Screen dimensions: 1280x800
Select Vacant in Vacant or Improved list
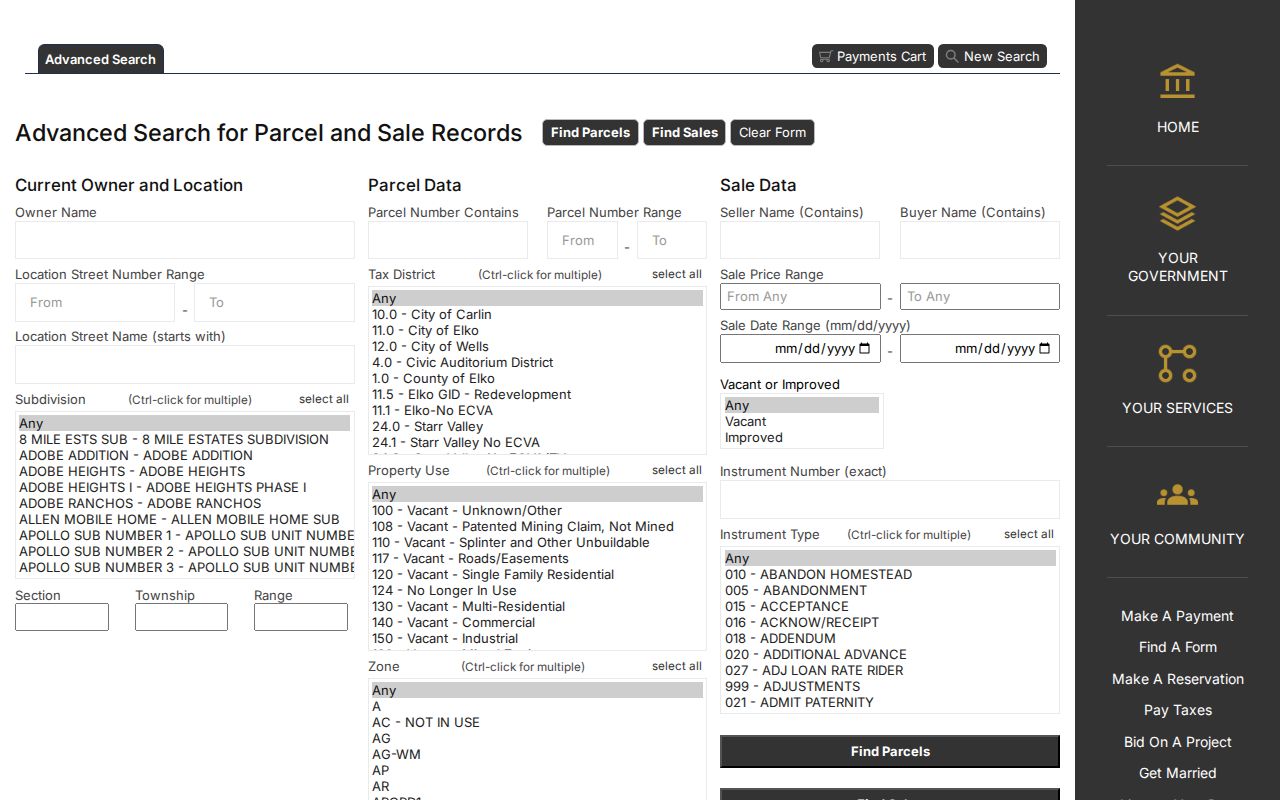(801, 421)
